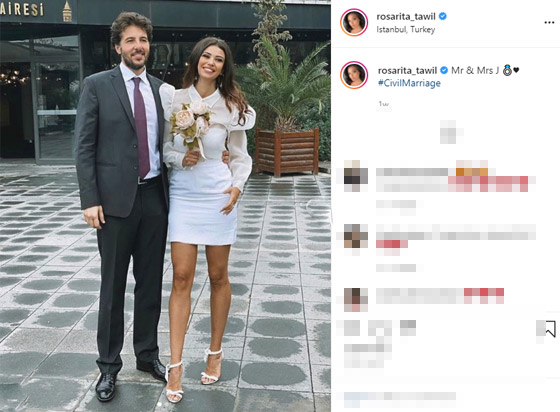This screenshot has height=412, width=560.
Task: Click the verified badge beside header username
Action: point(442,16)
